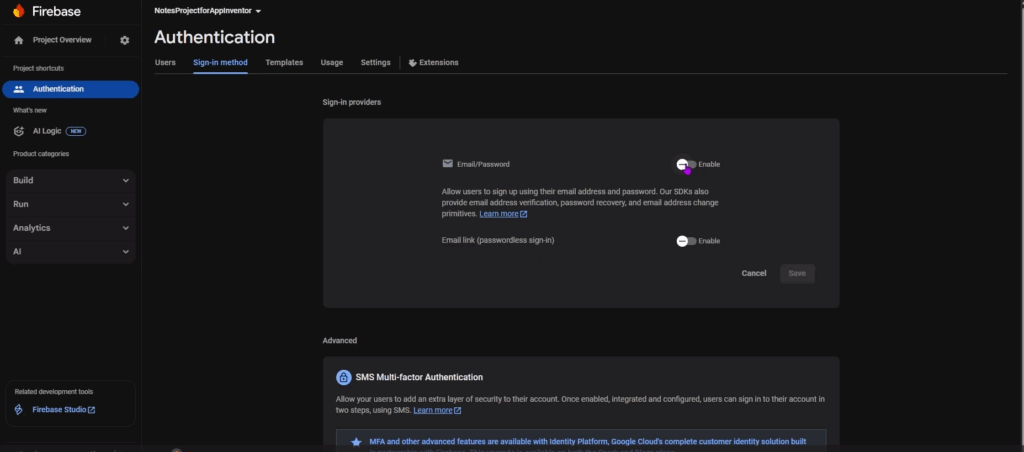Click the Project Overview home icon
The image size is (1024, 452).
[x=18, y=40]
